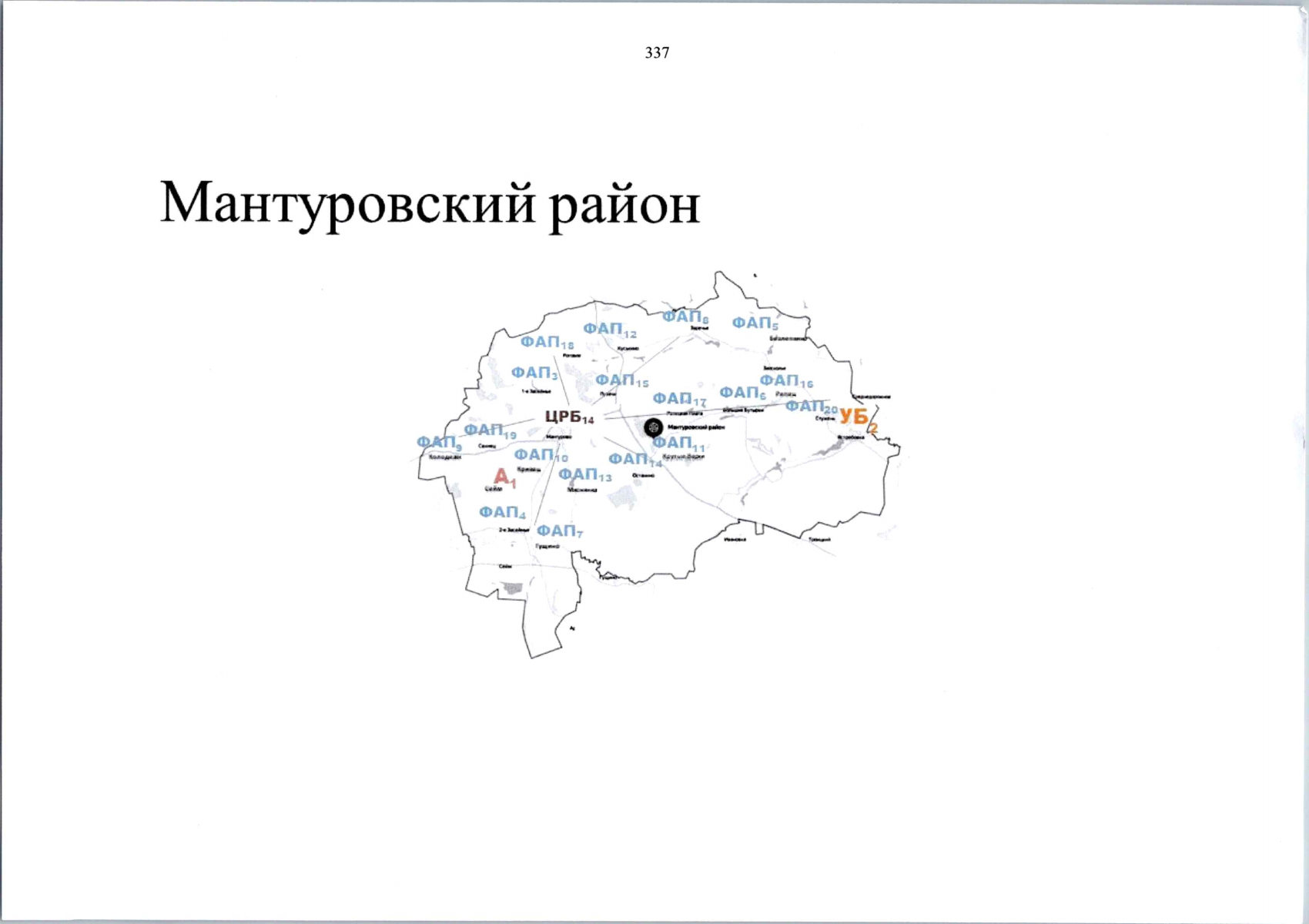Select the ЦРБ14 central hospital marker

point(570,417)
